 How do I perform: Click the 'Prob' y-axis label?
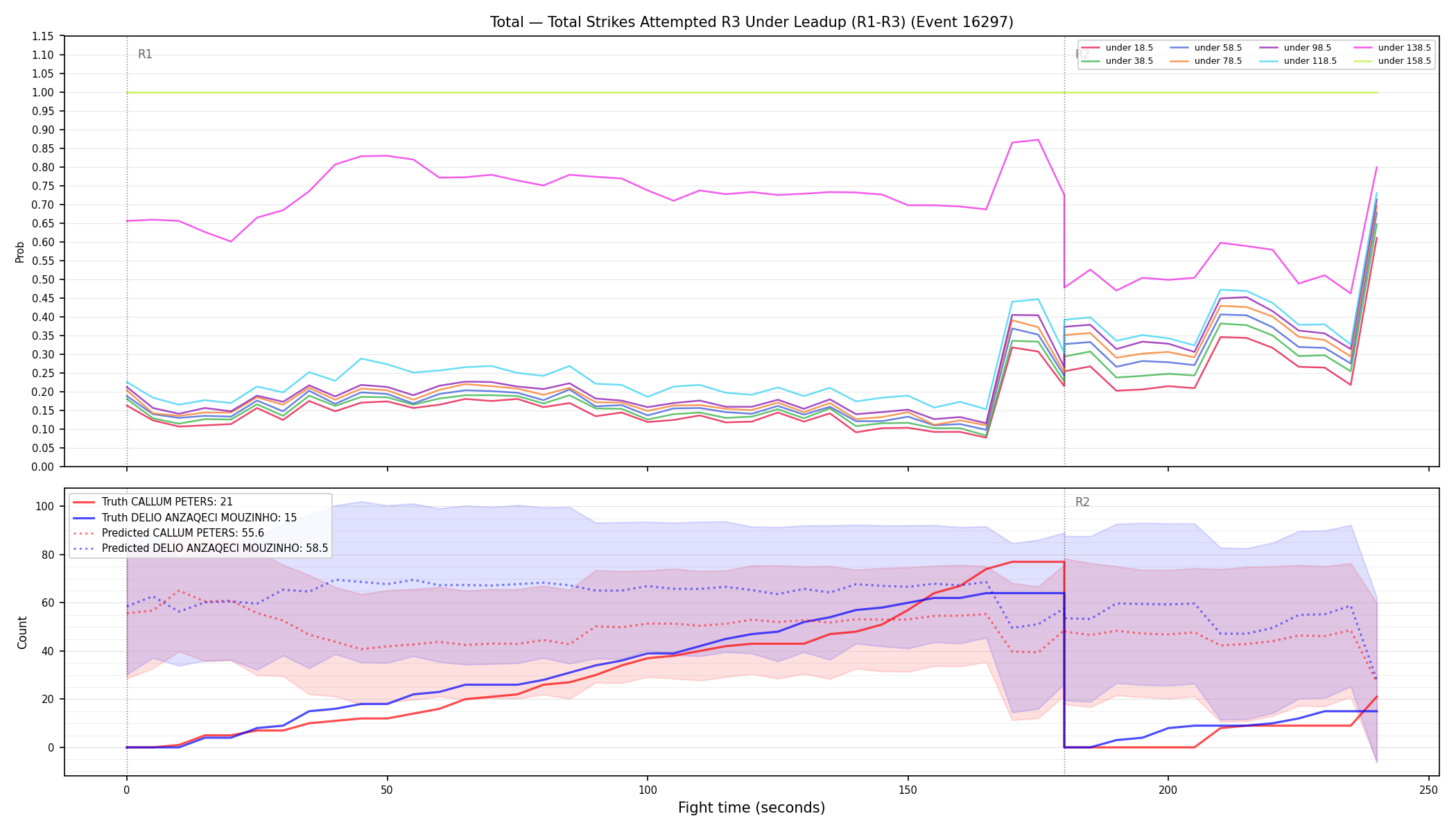click(20, 252)
